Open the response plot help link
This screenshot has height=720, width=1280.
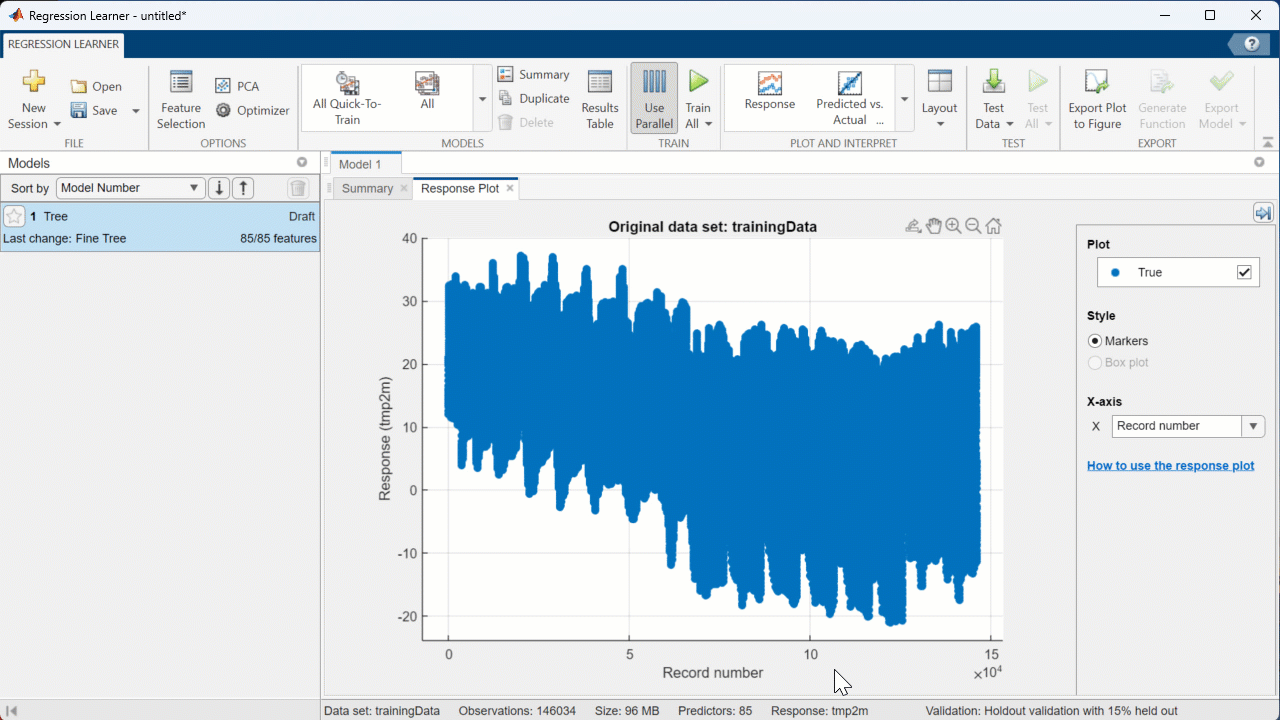(1170, 466)
